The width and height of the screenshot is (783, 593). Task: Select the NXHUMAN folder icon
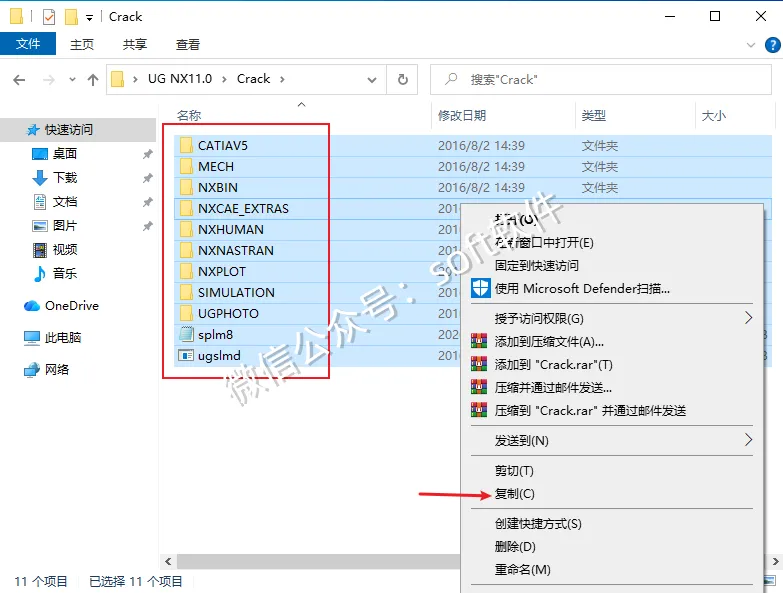186,229
